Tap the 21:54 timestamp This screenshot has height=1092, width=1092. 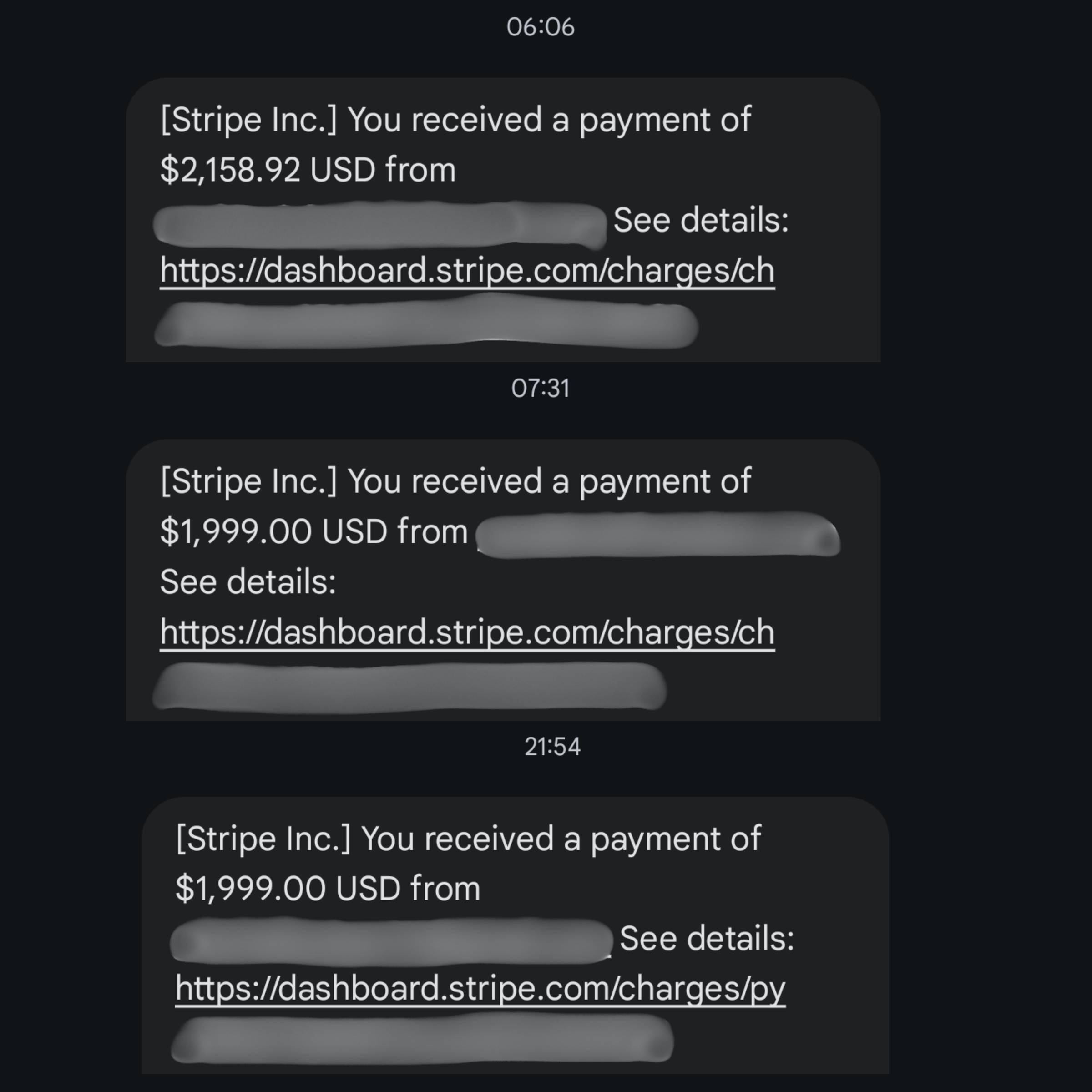tap(552, 747)
